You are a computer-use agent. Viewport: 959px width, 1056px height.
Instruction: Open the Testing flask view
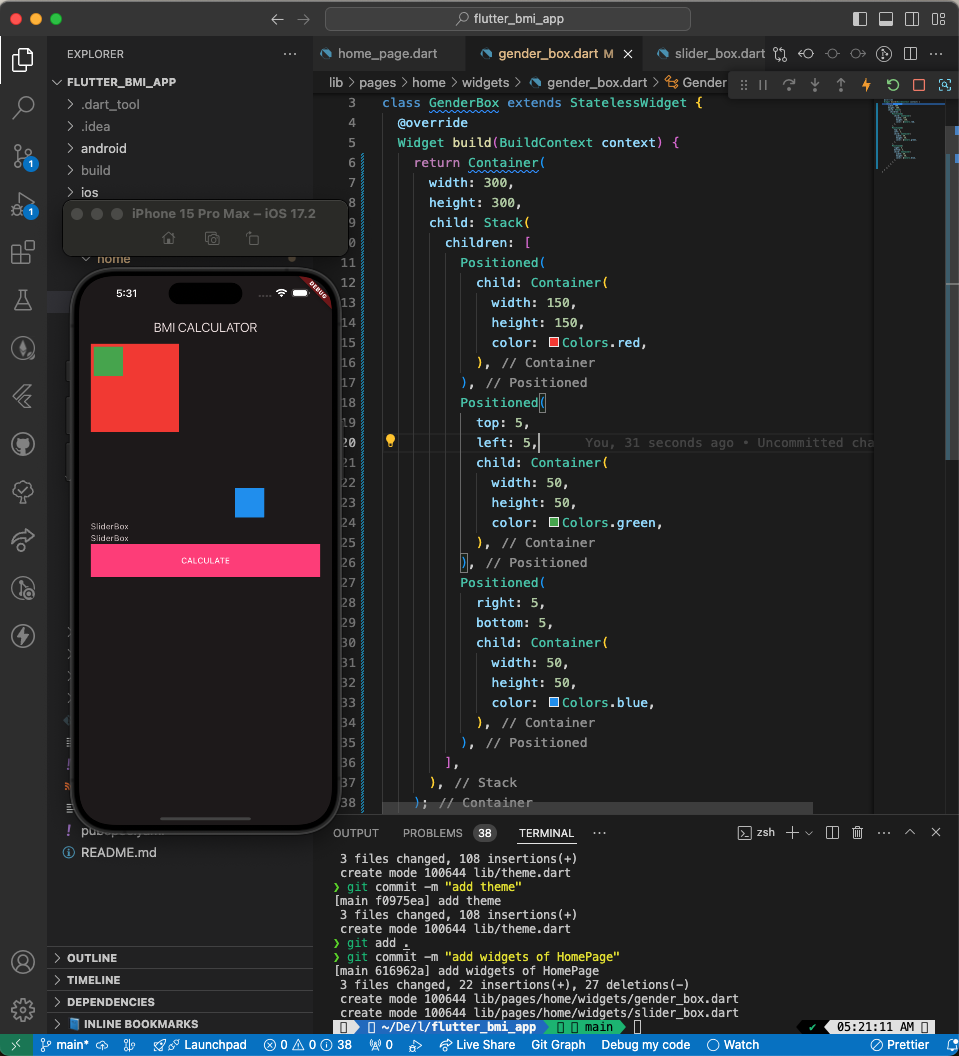click(x=23, y=300)
